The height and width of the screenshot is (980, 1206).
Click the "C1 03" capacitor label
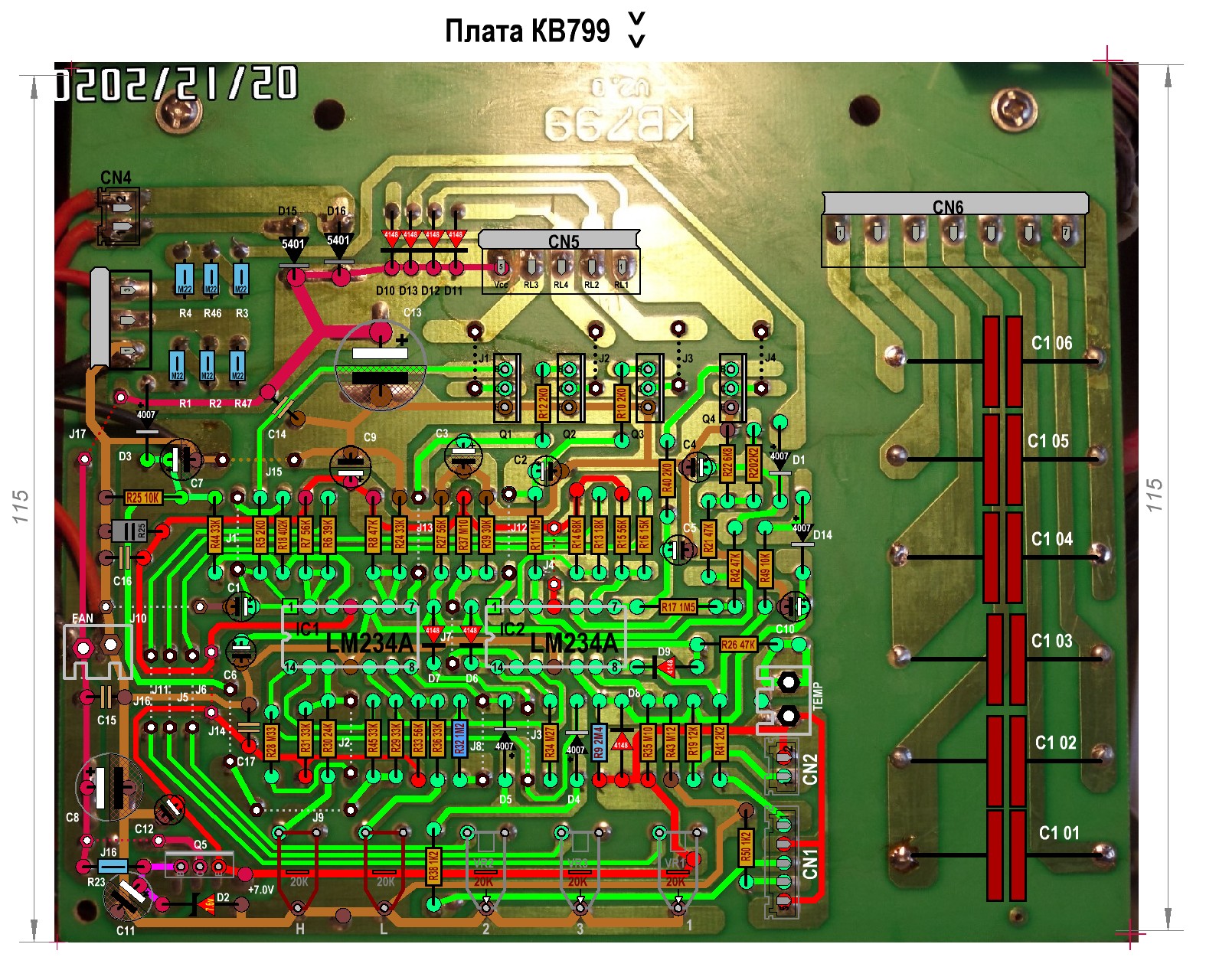coord(1051,641)
